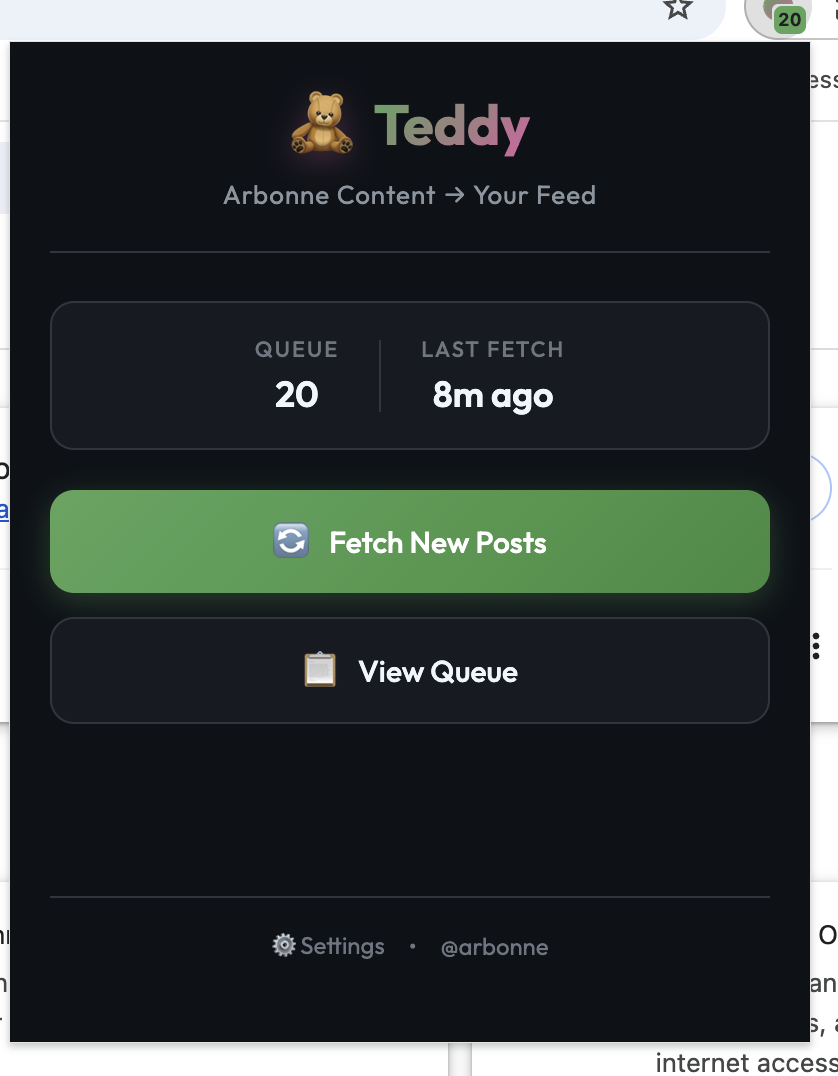Click the Teddy gradient title text
The image size is (838, 1076).
[452, 128]
